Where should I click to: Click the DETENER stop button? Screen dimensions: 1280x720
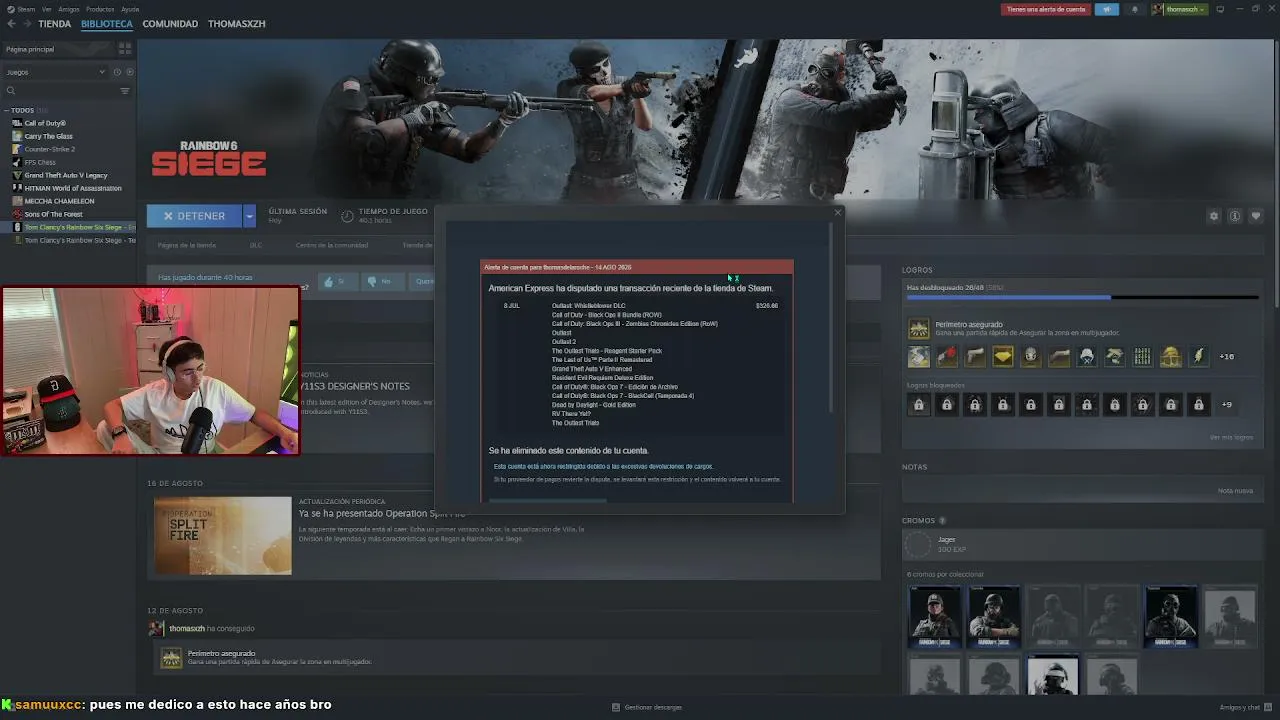pyautogui.click(x=194, y=216)
